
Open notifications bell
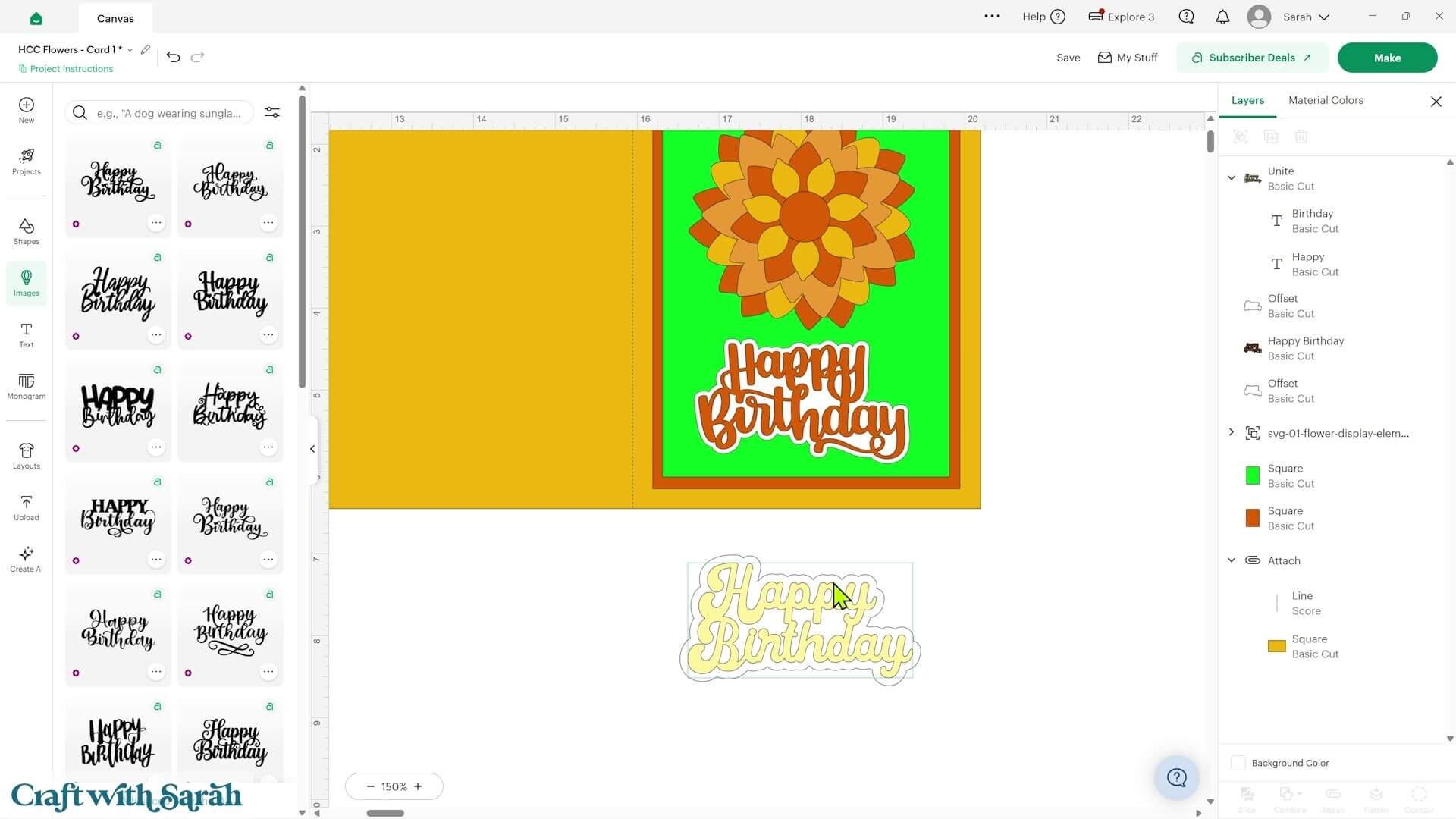(x=1222, y=17)
